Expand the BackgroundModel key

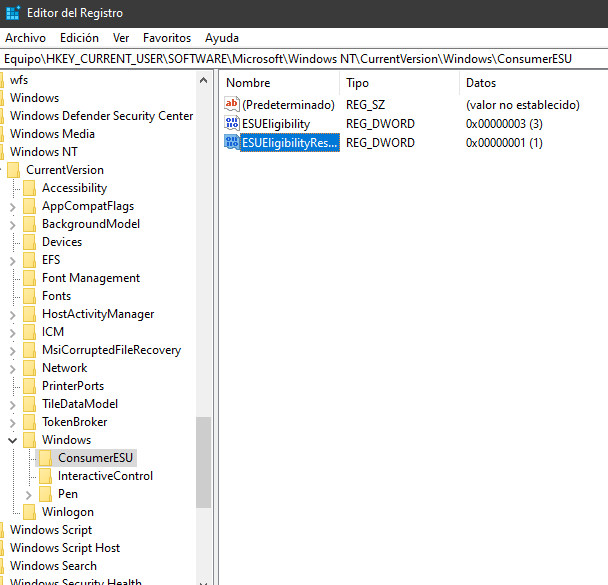[13, 224]
